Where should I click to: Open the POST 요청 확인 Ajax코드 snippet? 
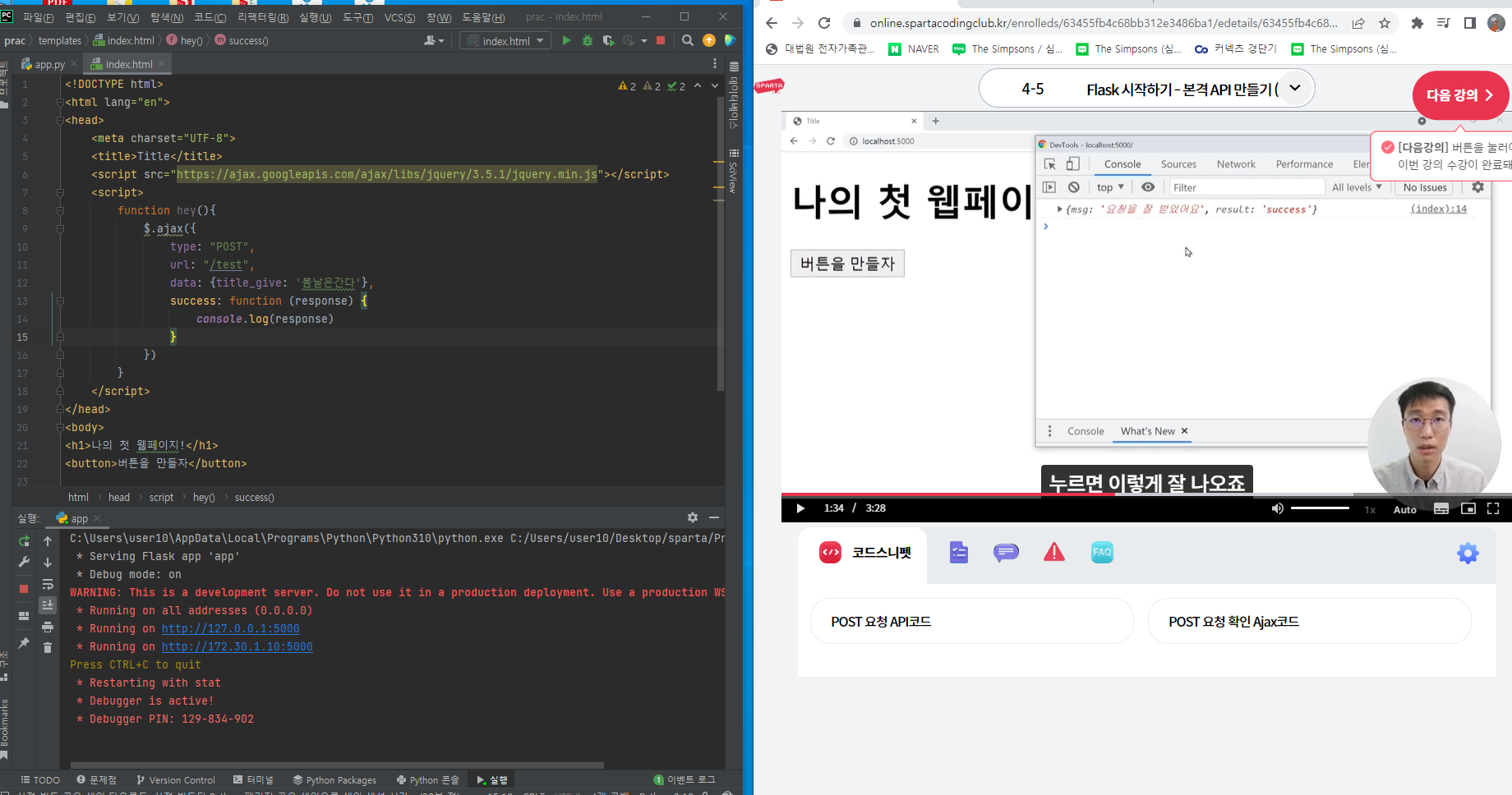coord(1309,621)
